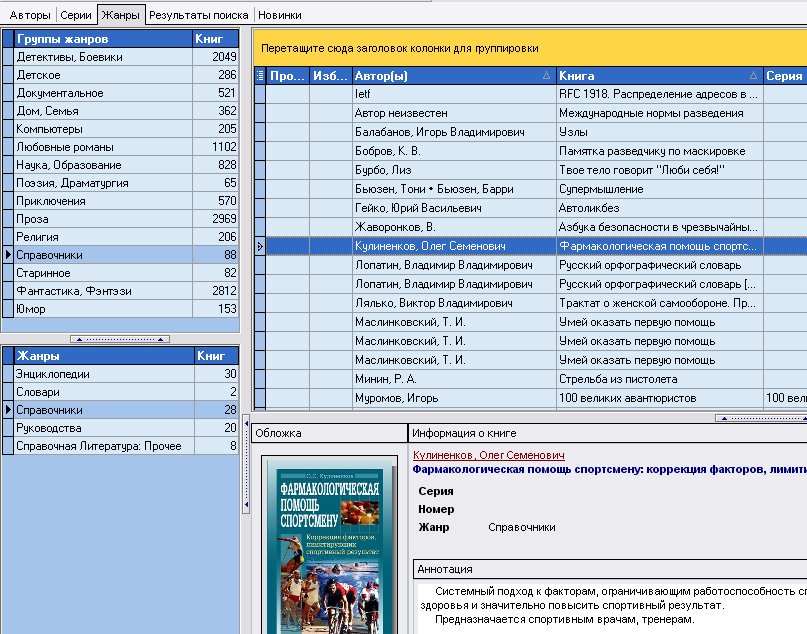The width and height of the screenshot is (807, 634).
Task: Select the Жанры tab
Action: coord(120,15)
